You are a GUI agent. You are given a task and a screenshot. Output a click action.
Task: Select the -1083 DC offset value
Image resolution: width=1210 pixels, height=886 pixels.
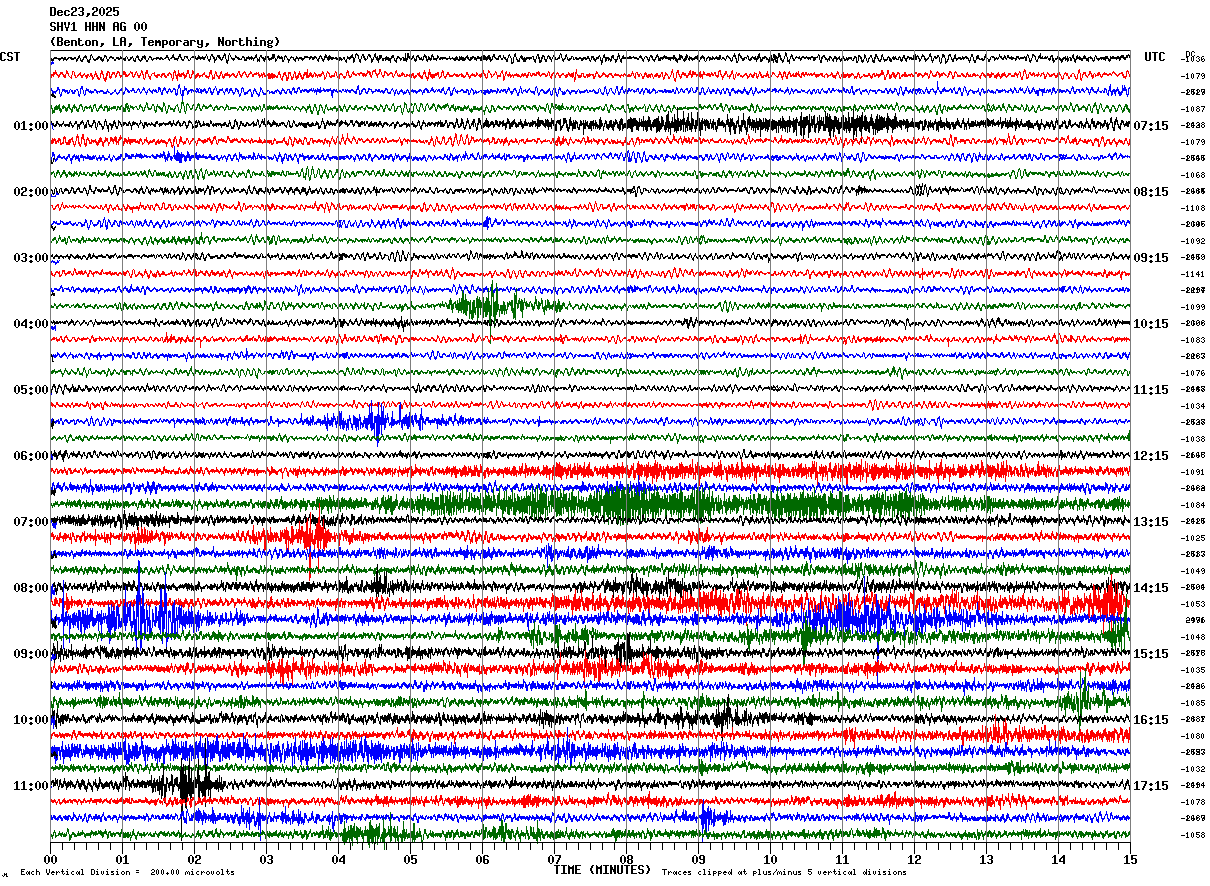(x=1193, y=340)
